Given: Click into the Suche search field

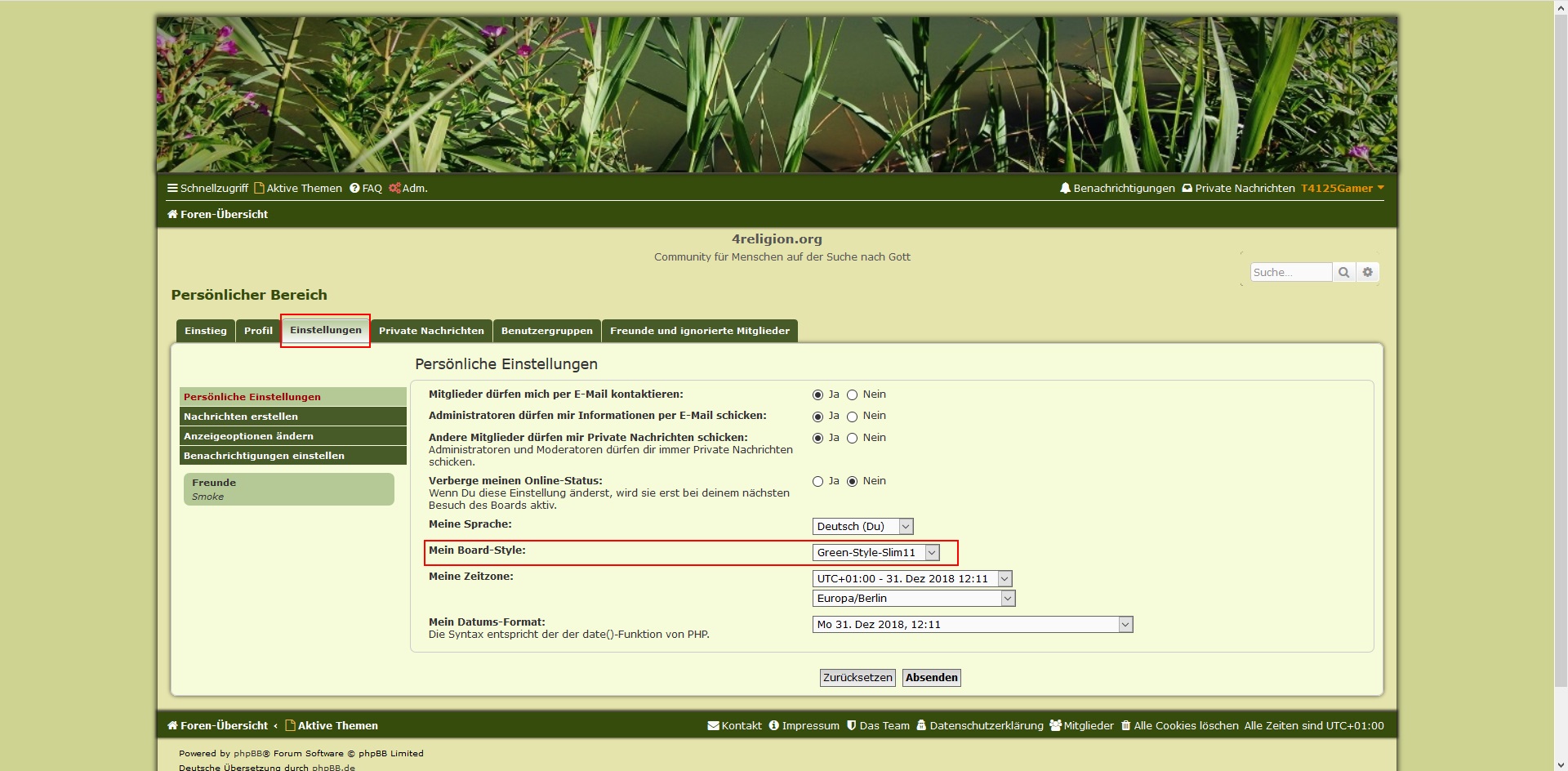Looking at the screenshot, I should [1290, 273].
